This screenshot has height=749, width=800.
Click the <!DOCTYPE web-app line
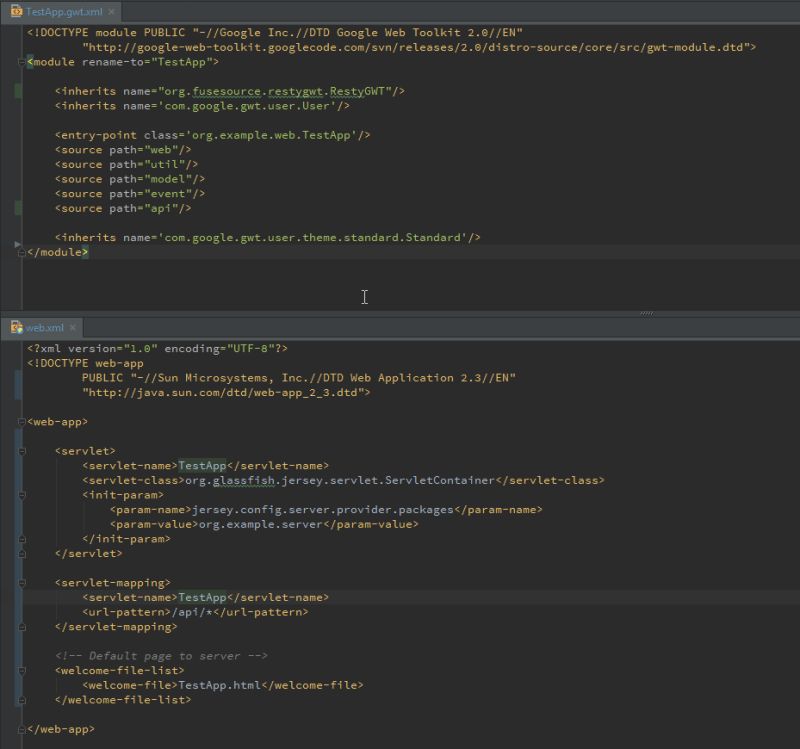tap(85, 363)
